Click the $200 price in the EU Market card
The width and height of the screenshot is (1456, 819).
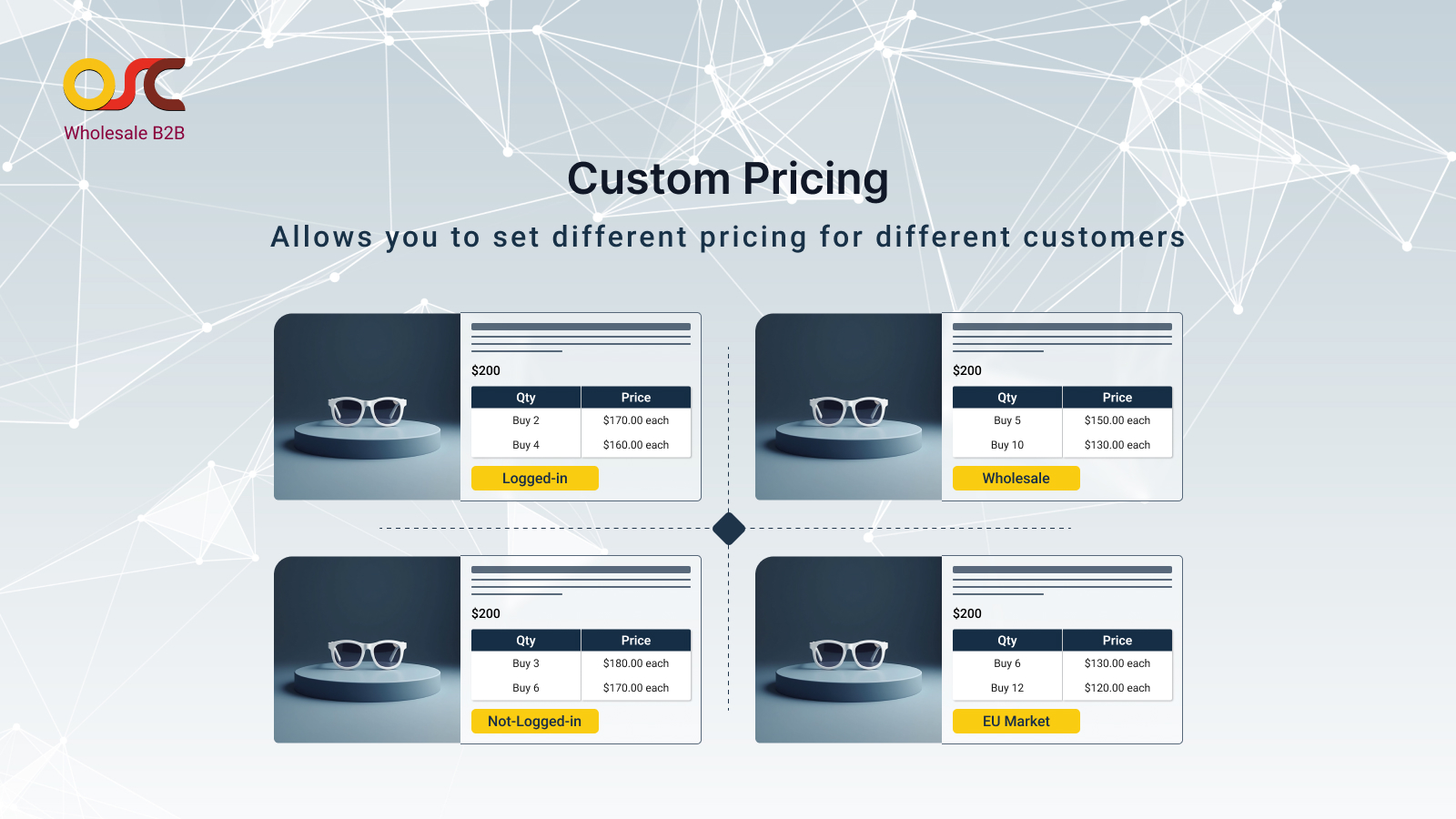tap(967, 613)
